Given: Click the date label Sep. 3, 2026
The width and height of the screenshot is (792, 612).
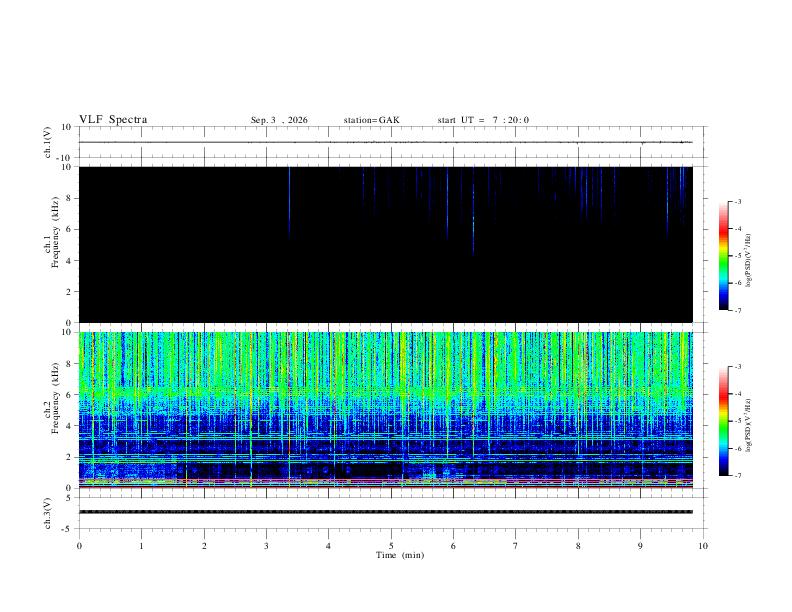Looking at the screenshot, I should click(279, 120).
